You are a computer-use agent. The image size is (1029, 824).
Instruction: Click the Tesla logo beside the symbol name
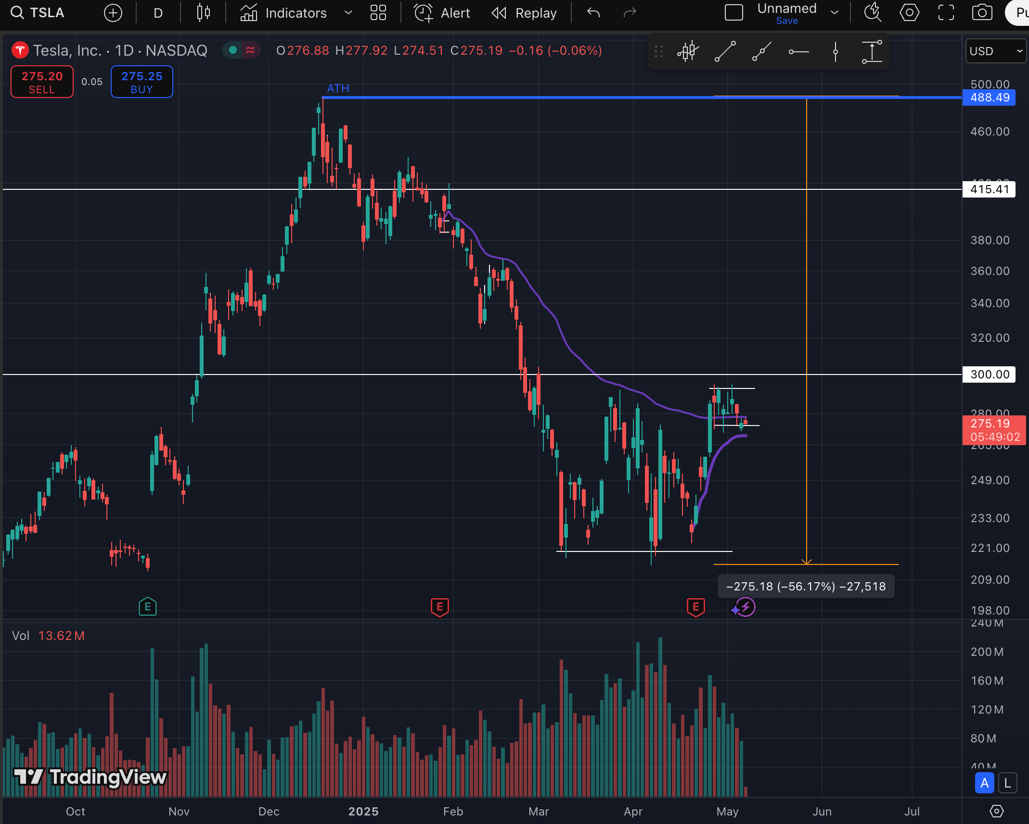coord(20,51)
